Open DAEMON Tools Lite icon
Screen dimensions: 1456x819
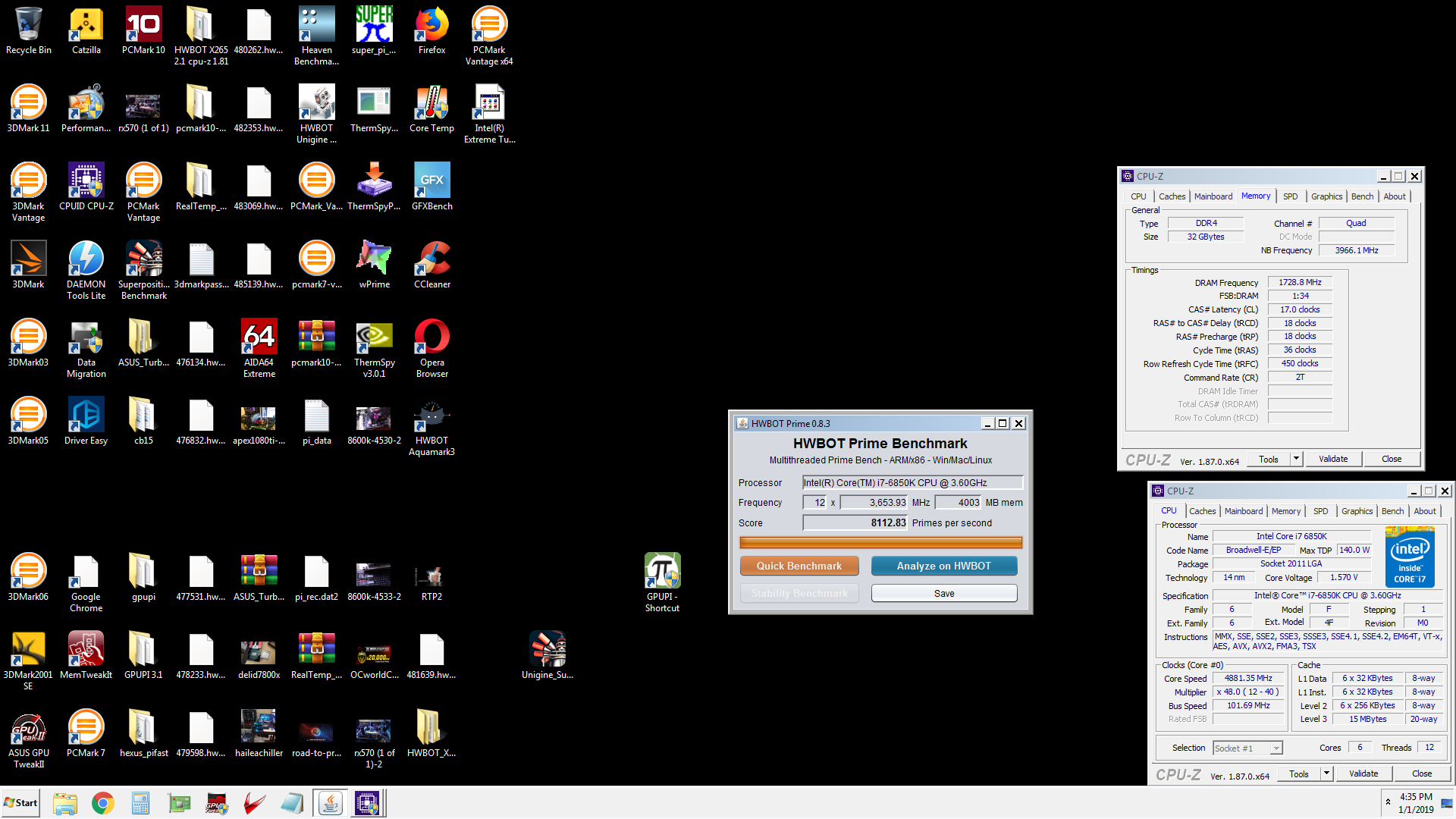(x=86, y=271)
